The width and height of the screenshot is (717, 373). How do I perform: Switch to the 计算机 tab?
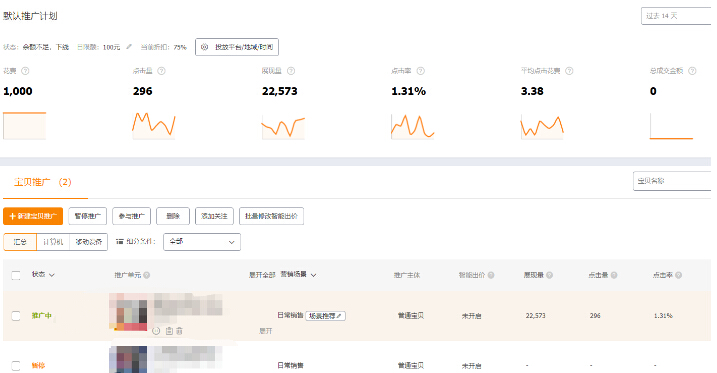(x=53, y=242)
